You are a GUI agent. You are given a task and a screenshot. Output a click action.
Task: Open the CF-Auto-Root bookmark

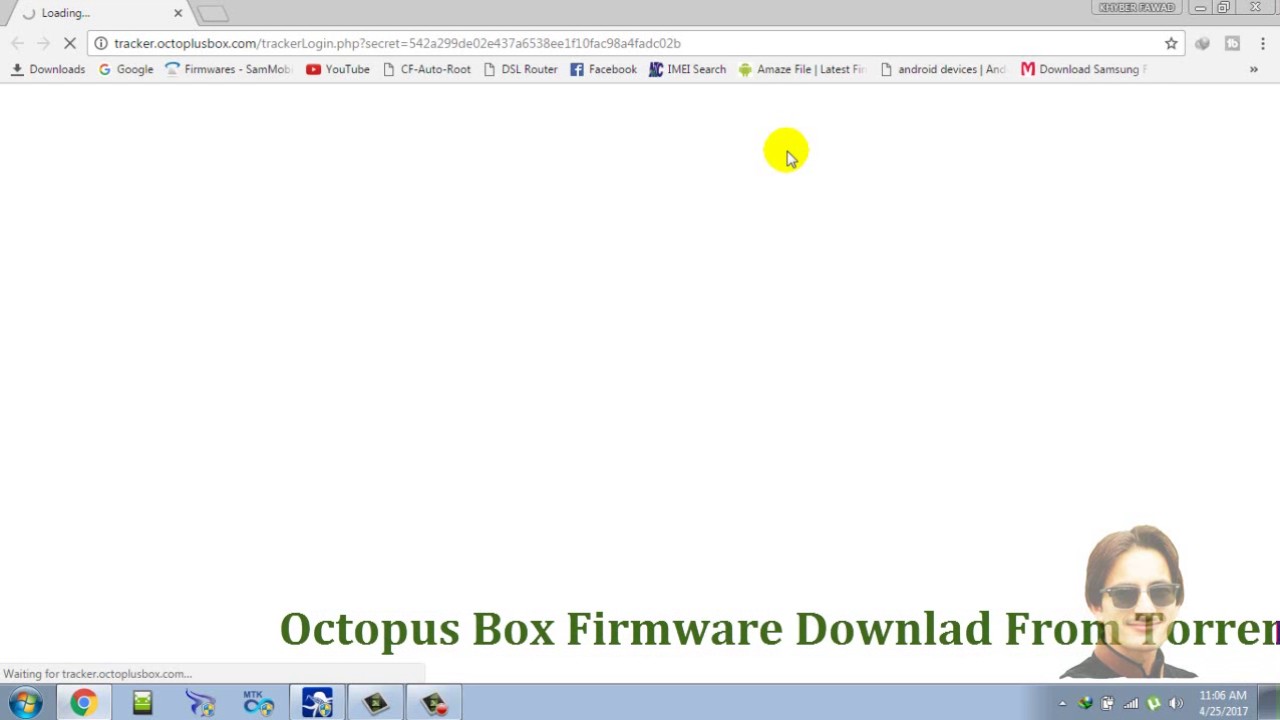coord(426,69)
